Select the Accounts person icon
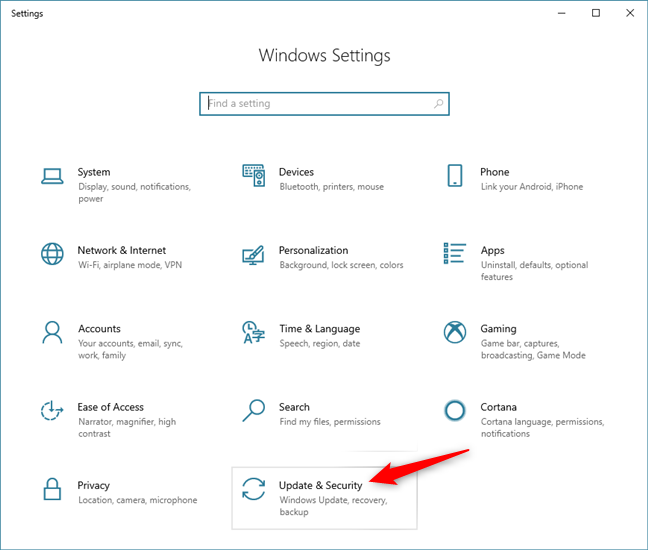 click(52, 332)
